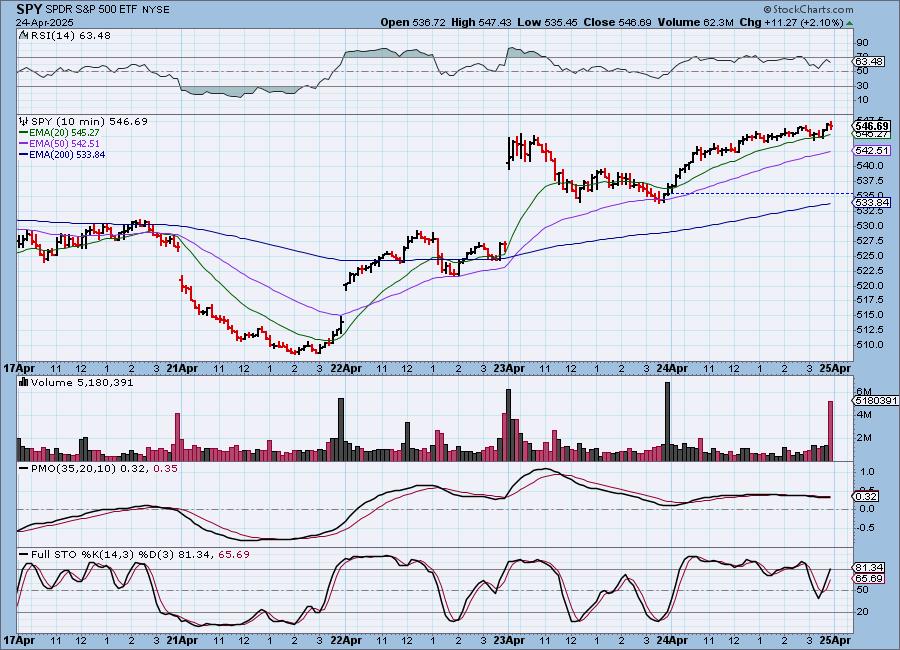Click the 65.69 tag on the stochastic axis
This screenshot has height=650, width=900.
tap(868, 579)
